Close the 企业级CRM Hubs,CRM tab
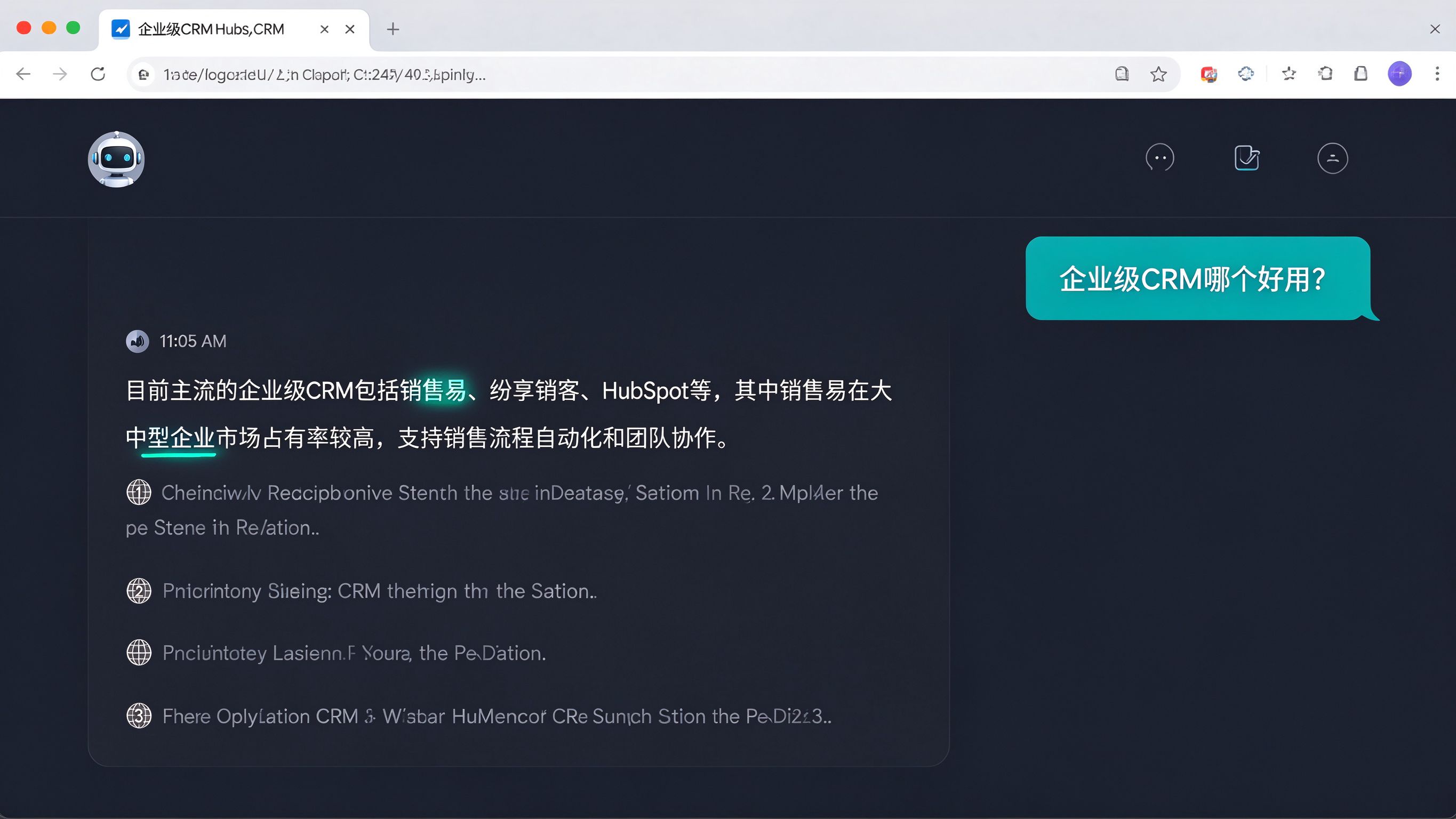 (x=350, y=29)
